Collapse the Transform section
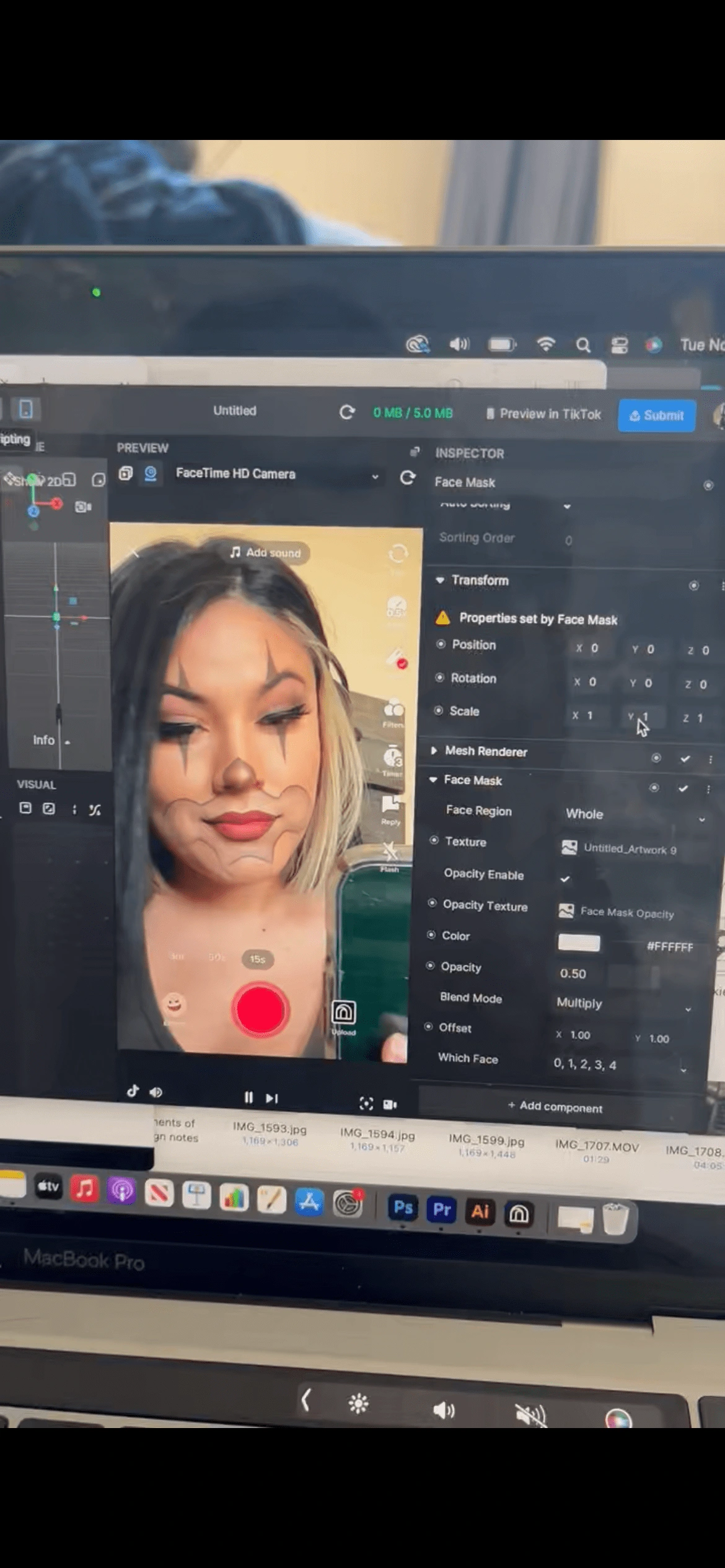Viewport: 725px width, 1568px height. point(440,580)
